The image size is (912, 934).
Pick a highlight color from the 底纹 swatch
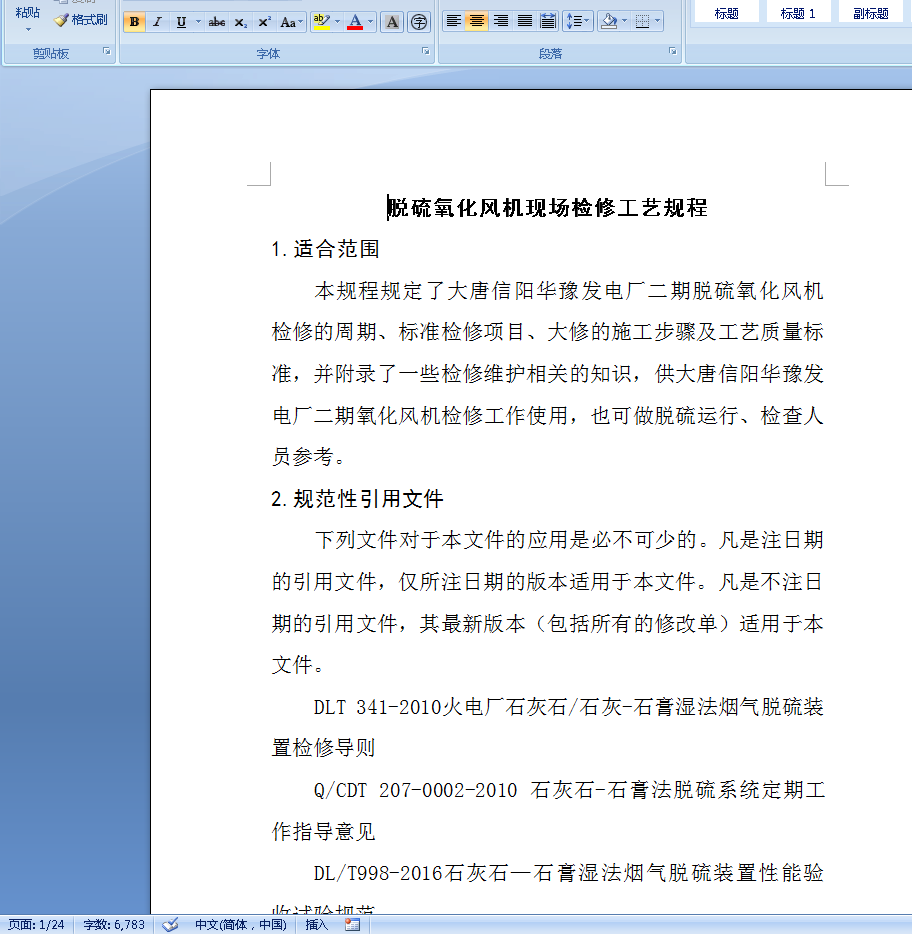click(610, 21)
